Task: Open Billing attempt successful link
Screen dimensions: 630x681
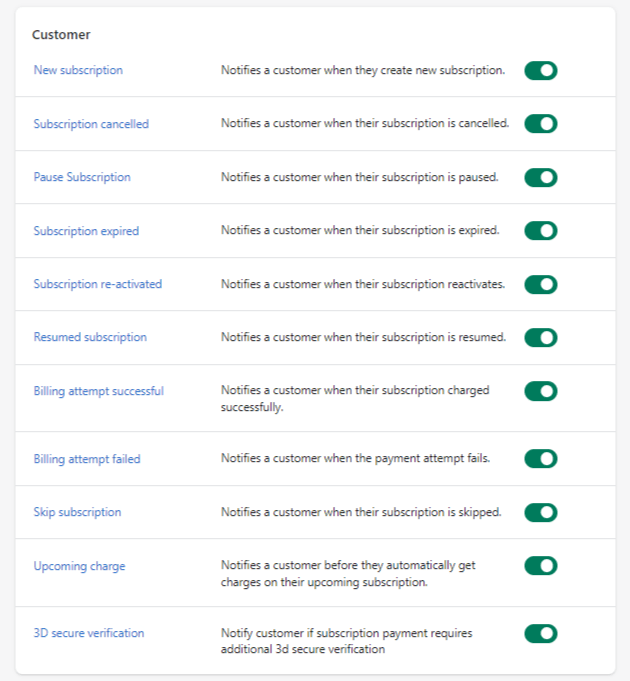Action: [x=98, y=391]
